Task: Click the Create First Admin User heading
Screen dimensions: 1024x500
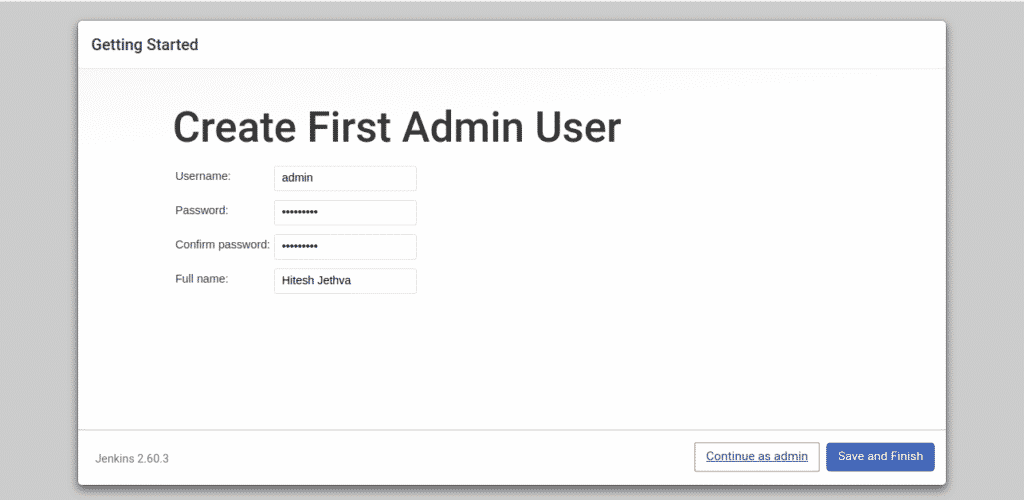Action: [397, 128]
